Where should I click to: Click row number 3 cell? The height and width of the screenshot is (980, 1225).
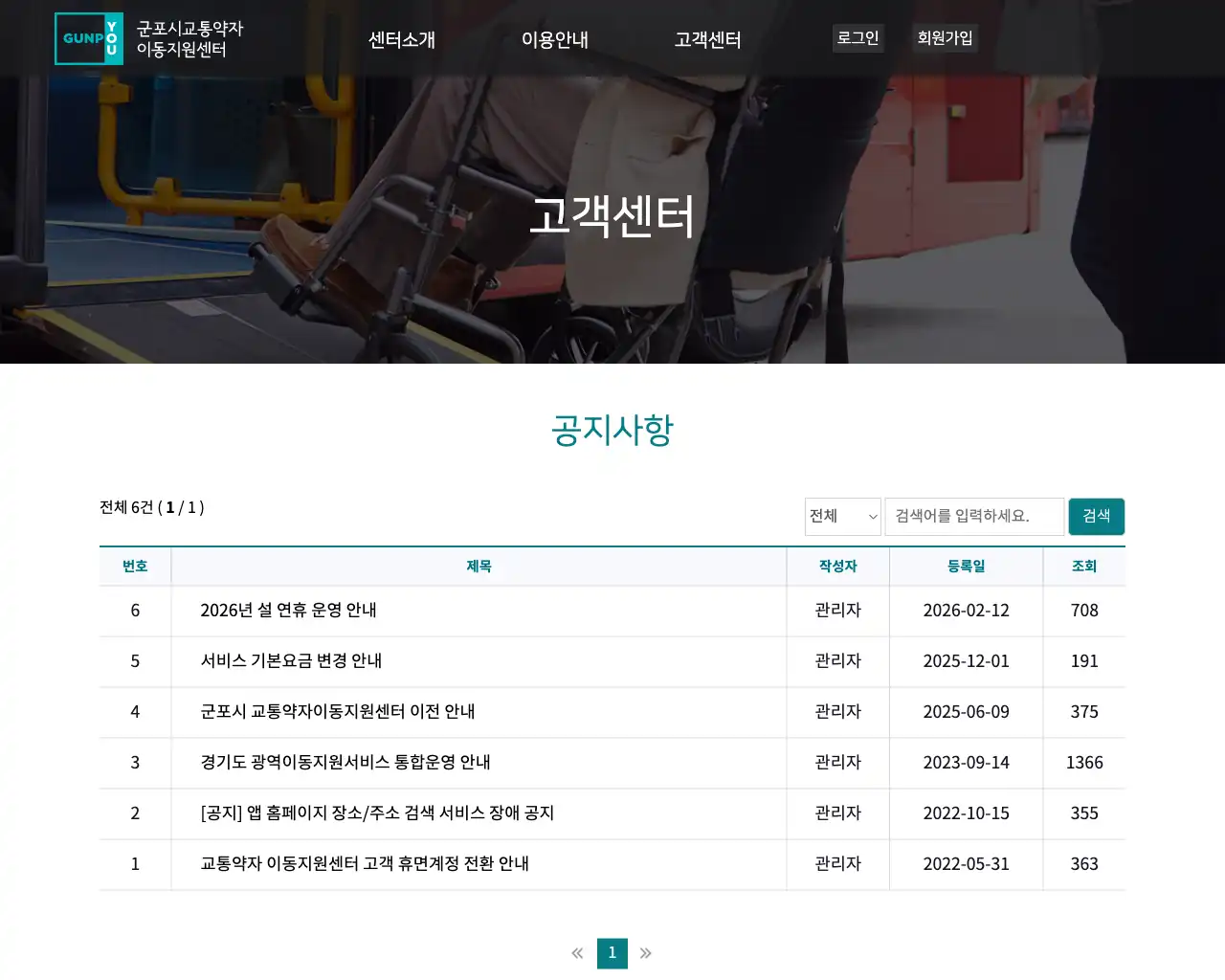point(135,763)
